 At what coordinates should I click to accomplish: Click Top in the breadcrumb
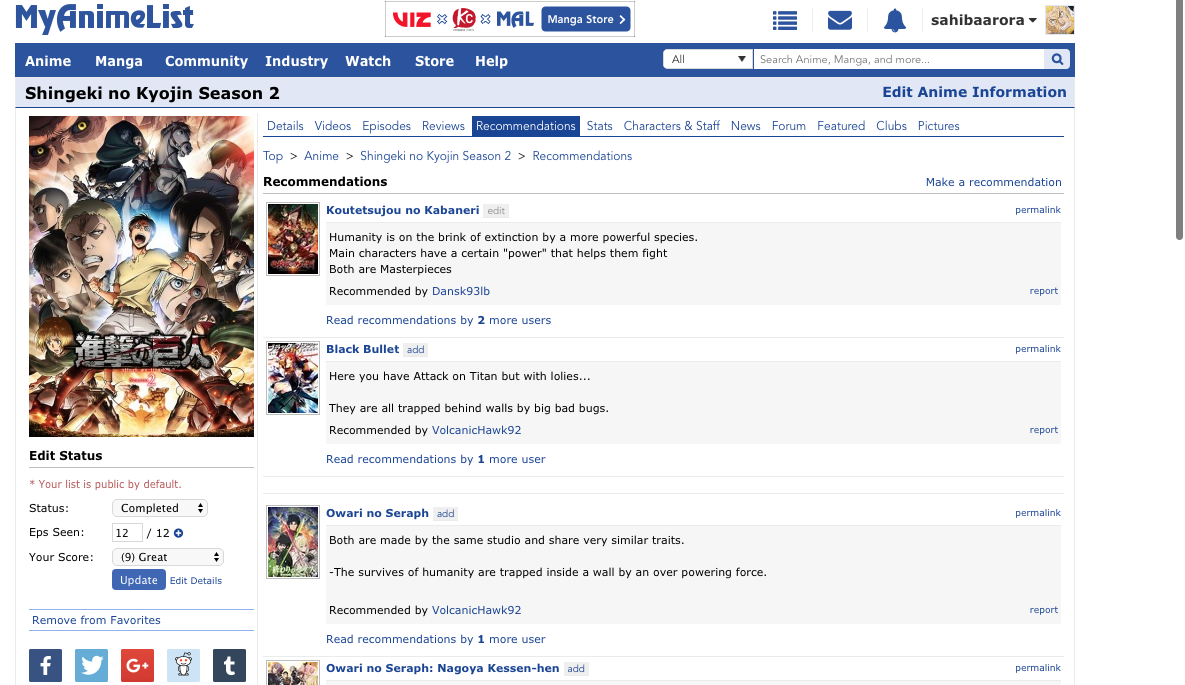273,156
